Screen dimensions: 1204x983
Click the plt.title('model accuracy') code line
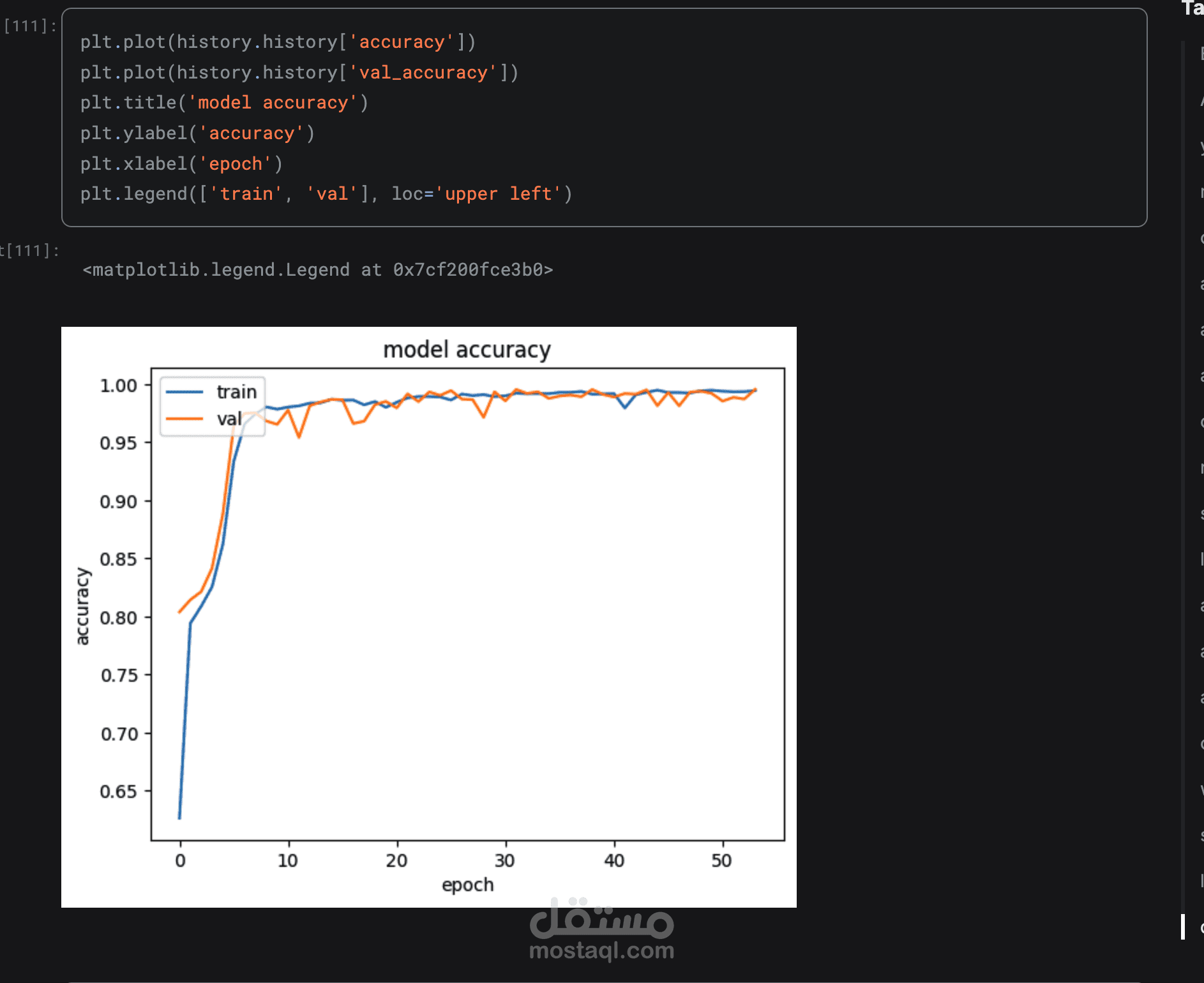pos(224,103)
